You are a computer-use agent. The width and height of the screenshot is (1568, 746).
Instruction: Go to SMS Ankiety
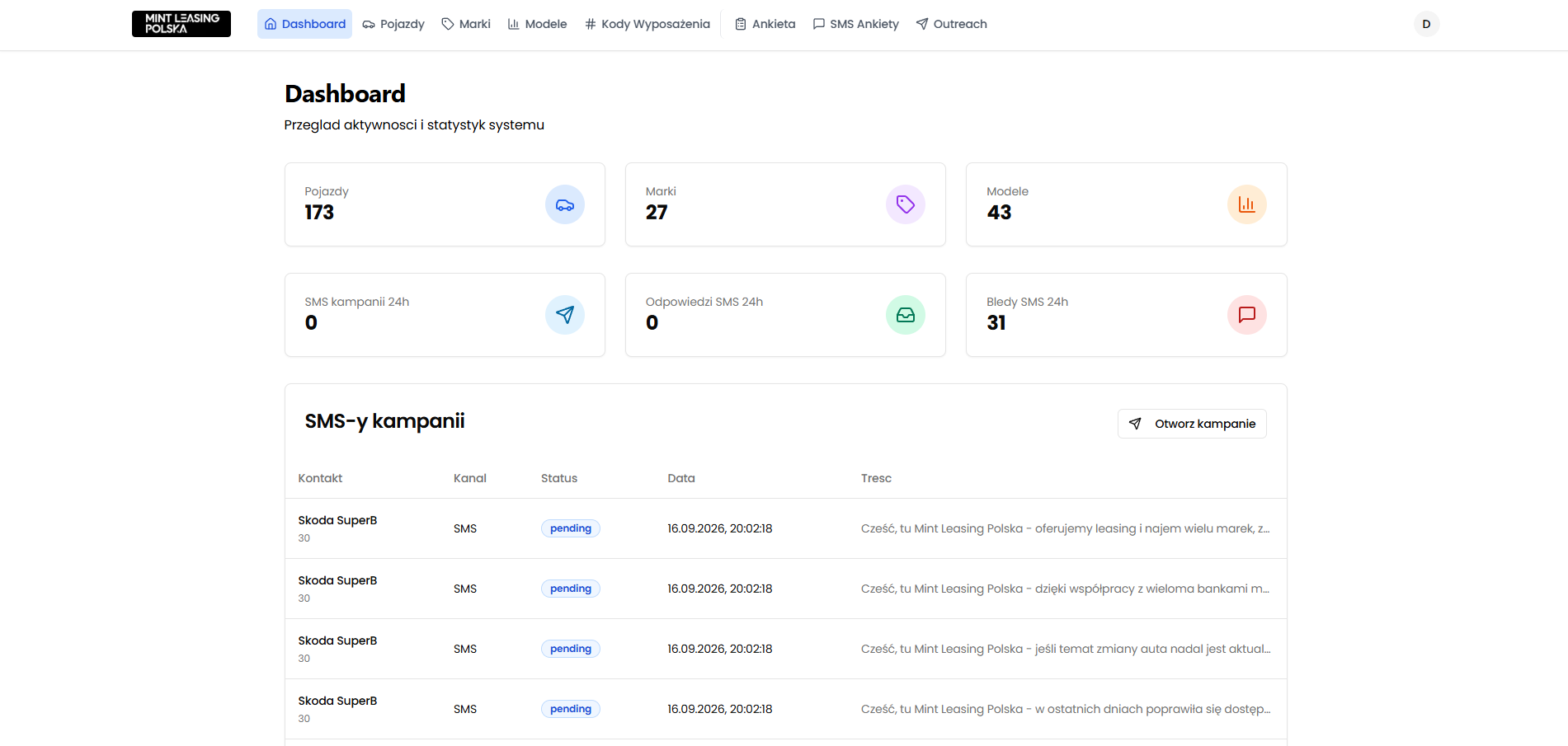click(x=856, y=24)
